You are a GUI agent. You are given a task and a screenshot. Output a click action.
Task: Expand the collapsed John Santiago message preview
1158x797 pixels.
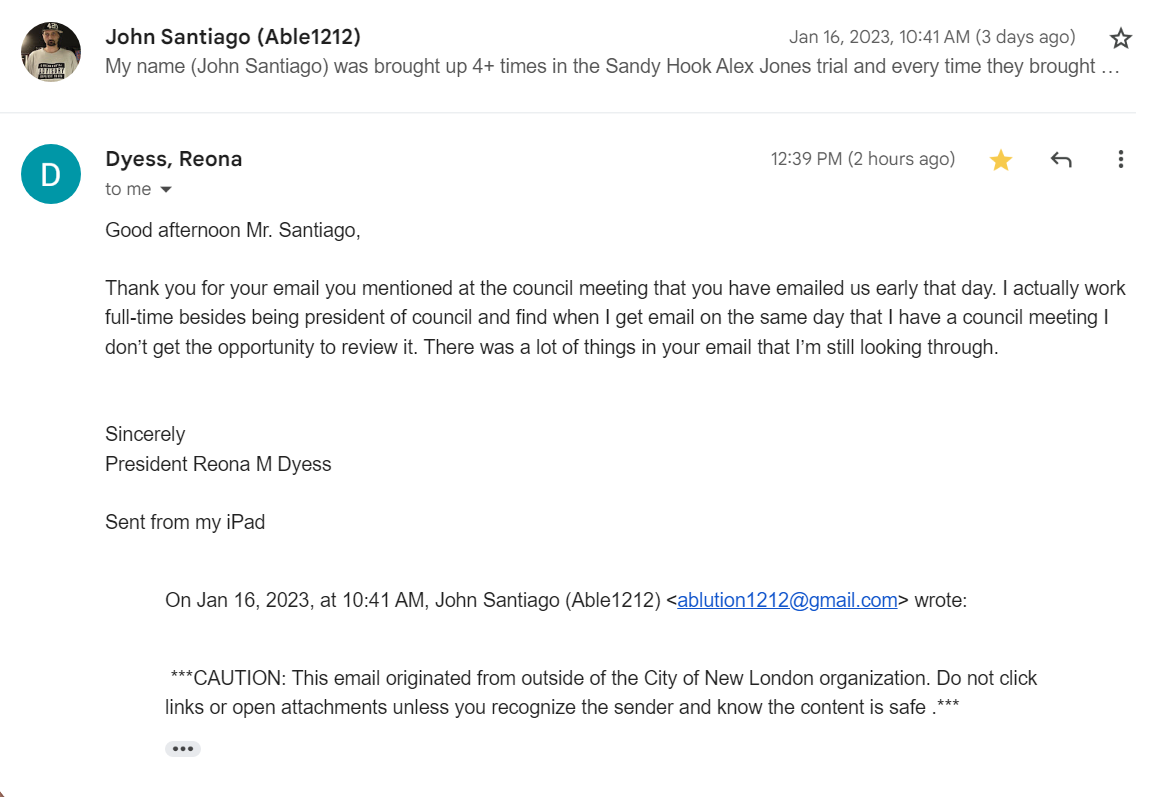click(612, 66)
